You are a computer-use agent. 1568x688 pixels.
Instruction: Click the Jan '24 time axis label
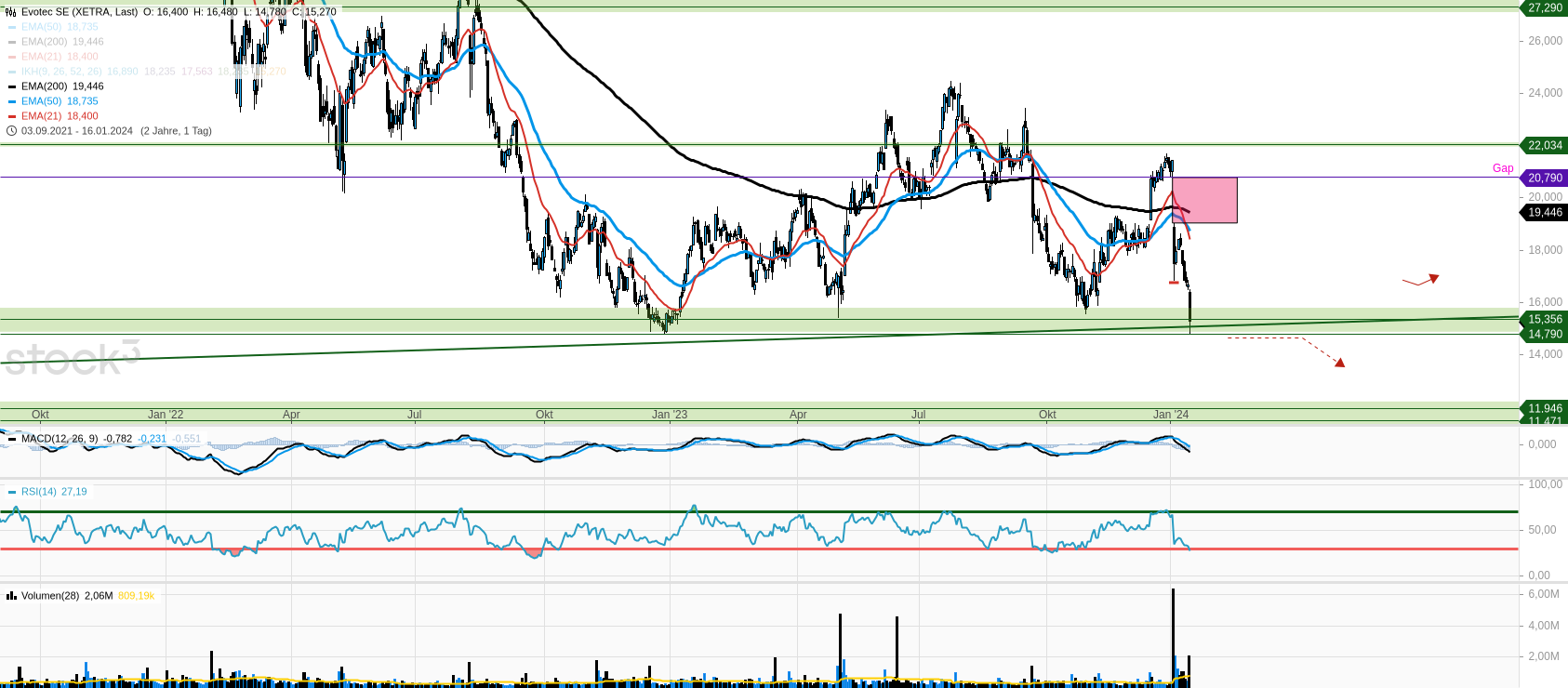click(1171, 415)
